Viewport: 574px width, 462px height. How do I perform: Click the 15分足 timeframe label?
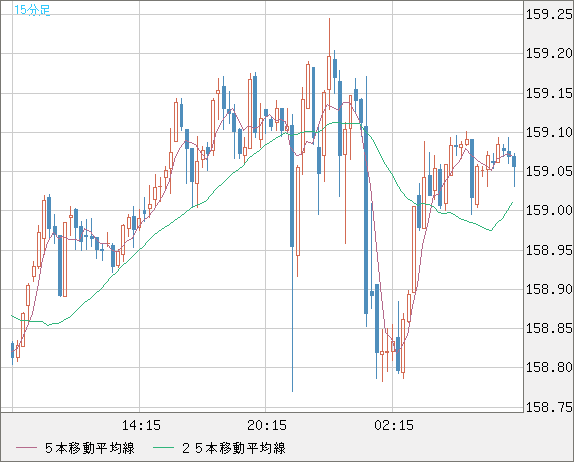(32, 10)
